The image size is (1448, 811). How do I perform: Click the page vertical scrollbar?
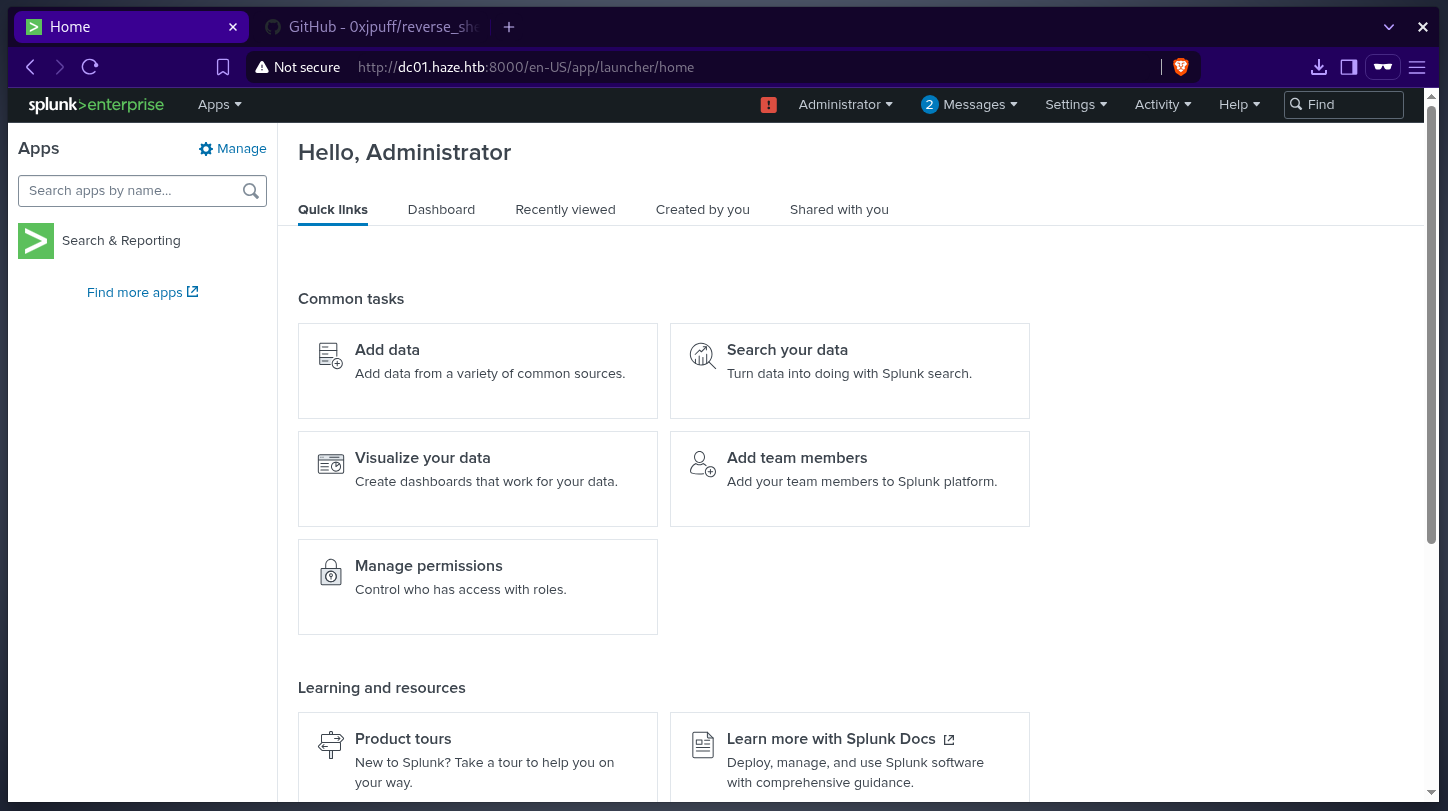click(x=1431, y=330)
